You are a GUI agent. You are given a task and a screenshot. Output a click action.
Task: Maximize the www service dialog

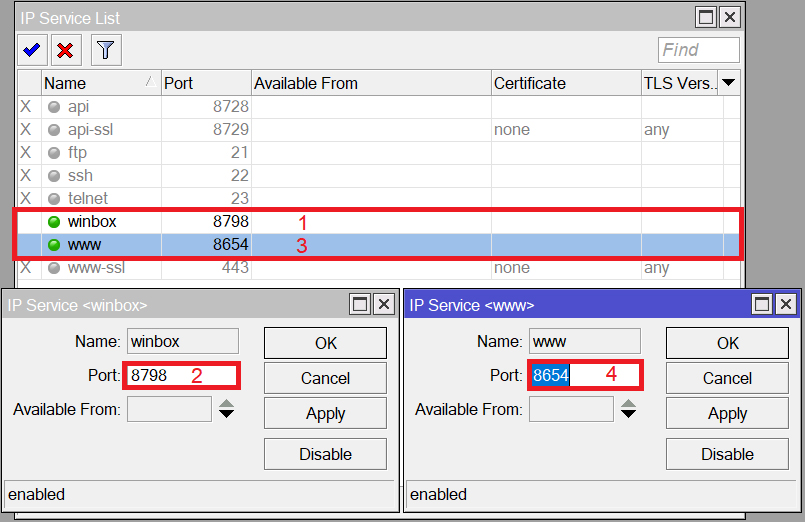click(x=762, y=304)
